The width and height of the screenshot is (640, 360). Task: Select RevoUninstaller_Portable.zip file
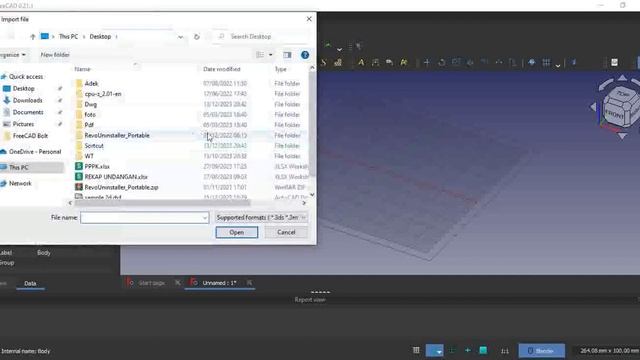pos(121,187)
